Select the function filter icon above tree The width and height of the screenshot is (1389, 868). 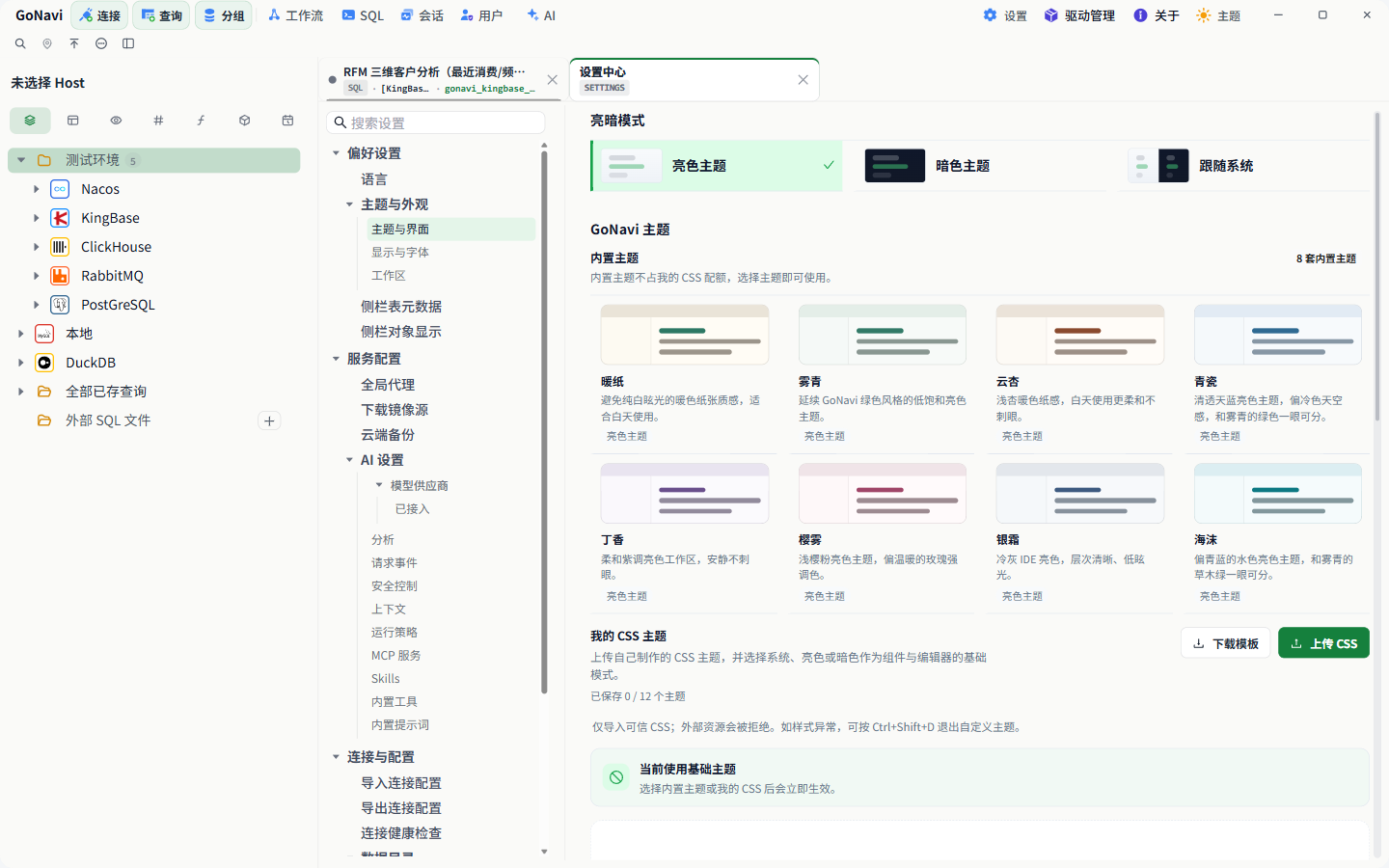[201, 121]
